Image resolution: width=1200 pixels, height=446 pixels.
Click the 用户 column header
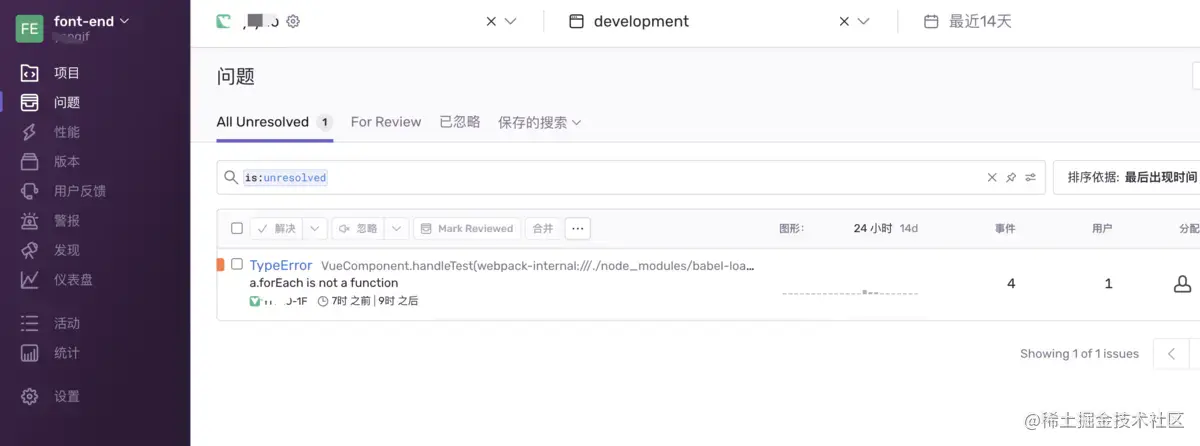[1102, 228]
